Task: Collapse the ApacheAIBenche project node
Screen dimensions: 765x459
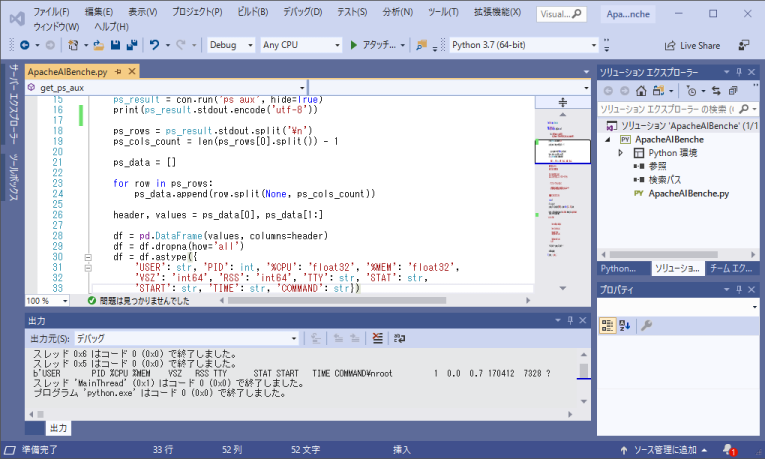Action: point(608,140)
